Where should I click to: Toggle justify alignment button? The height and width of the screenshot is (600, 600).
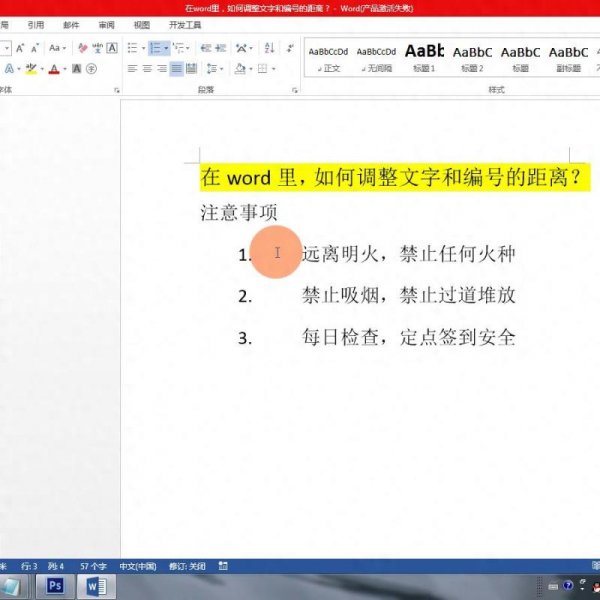click(x=177, y=69)
